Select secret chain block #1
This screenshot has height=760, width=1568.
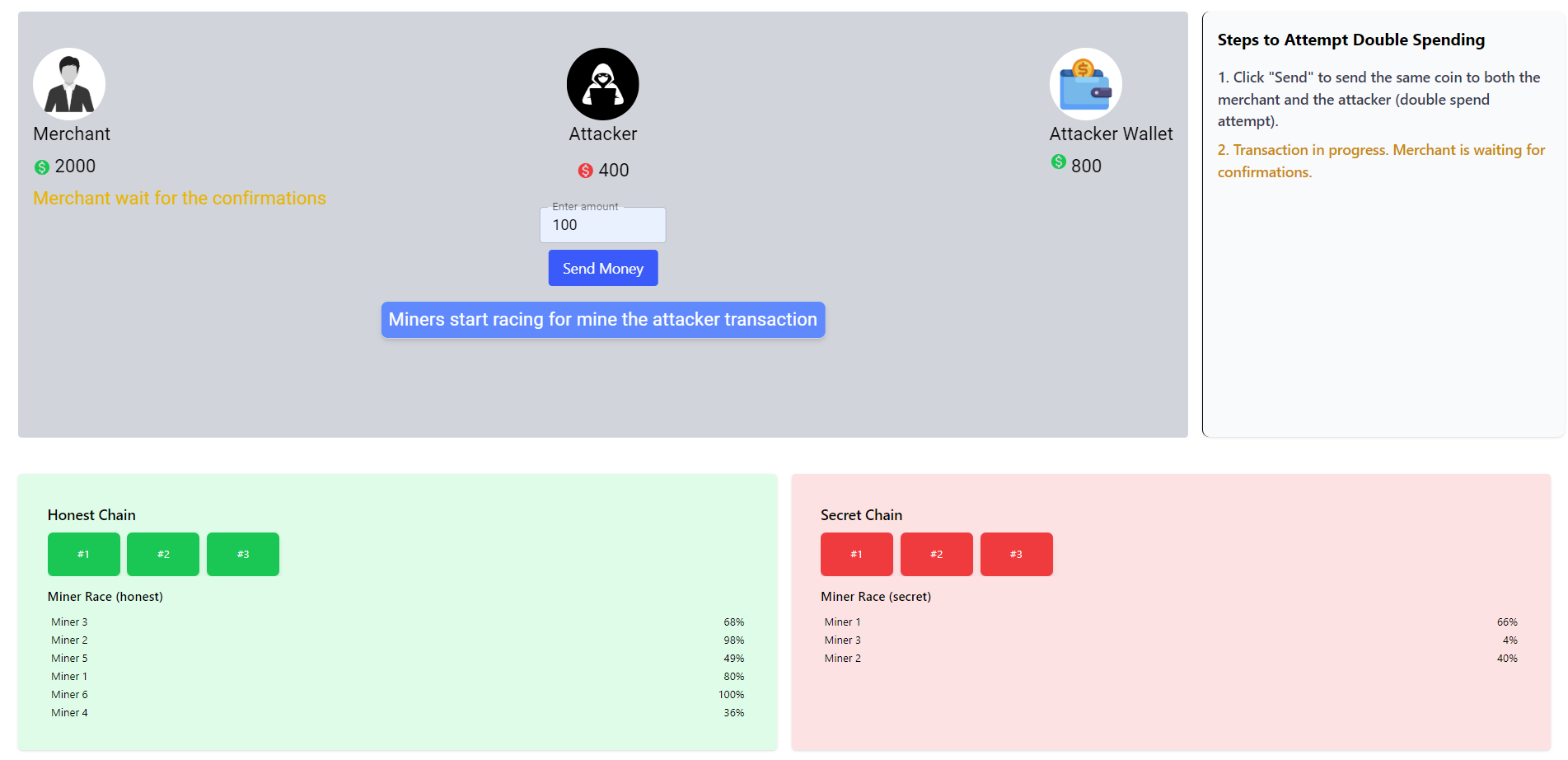[856, 554]
